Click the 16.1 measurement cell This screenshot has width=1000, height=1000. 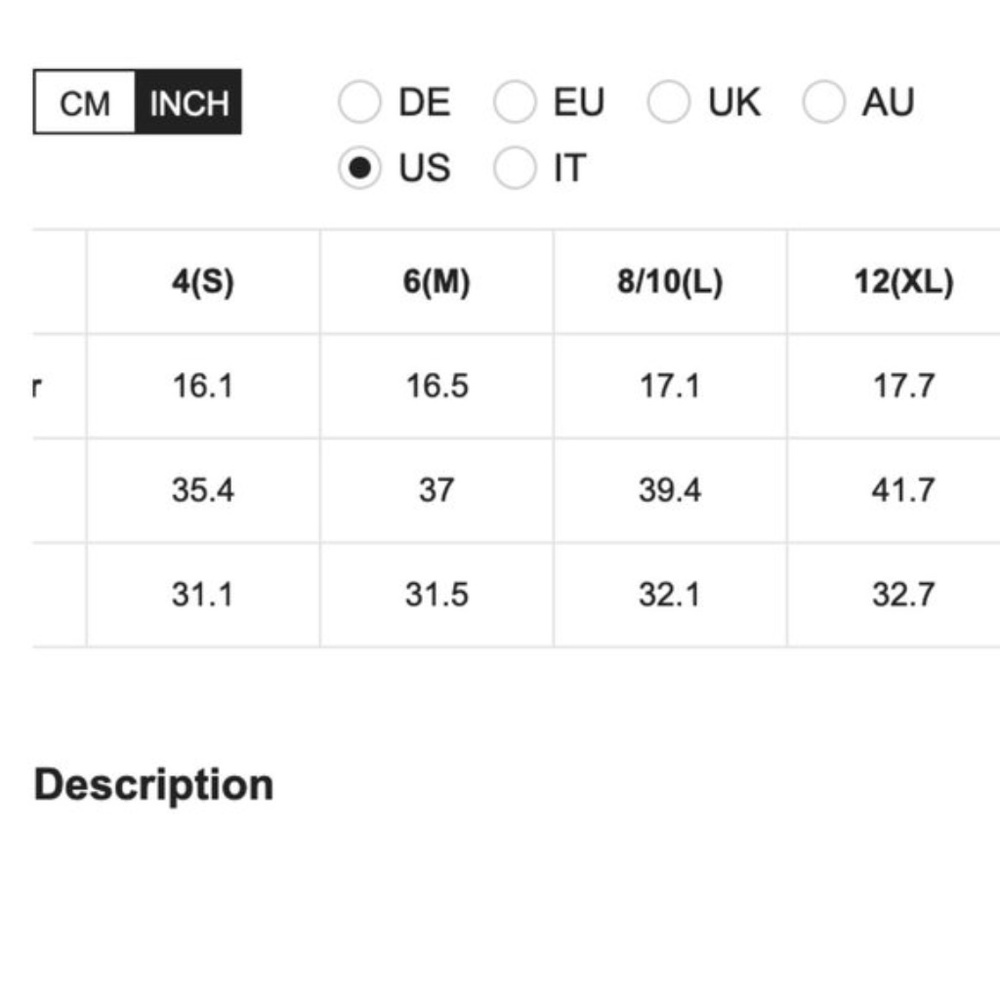pyautogui.click(x=203, y=386)
